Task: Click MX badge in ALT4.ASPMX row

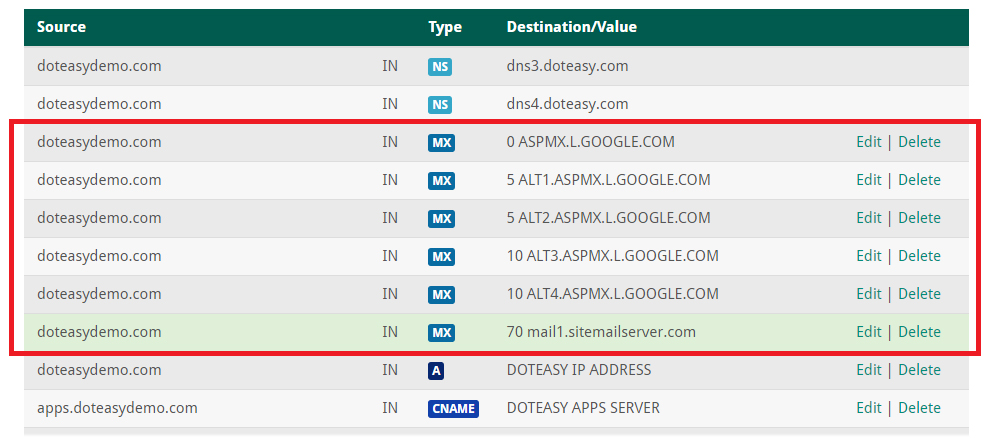Action: click(441, 295)
